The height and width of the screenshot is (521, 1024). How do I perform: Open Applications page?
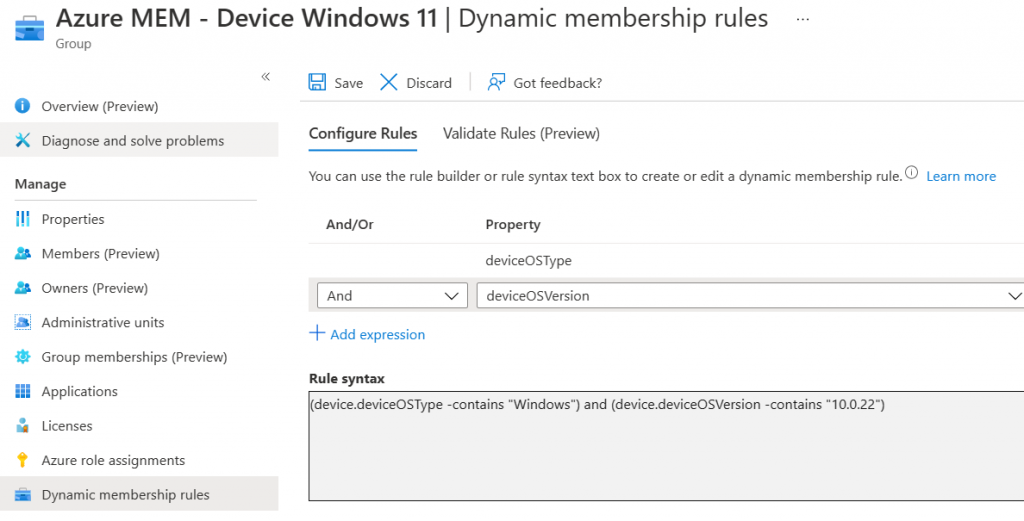click(80, 391)
